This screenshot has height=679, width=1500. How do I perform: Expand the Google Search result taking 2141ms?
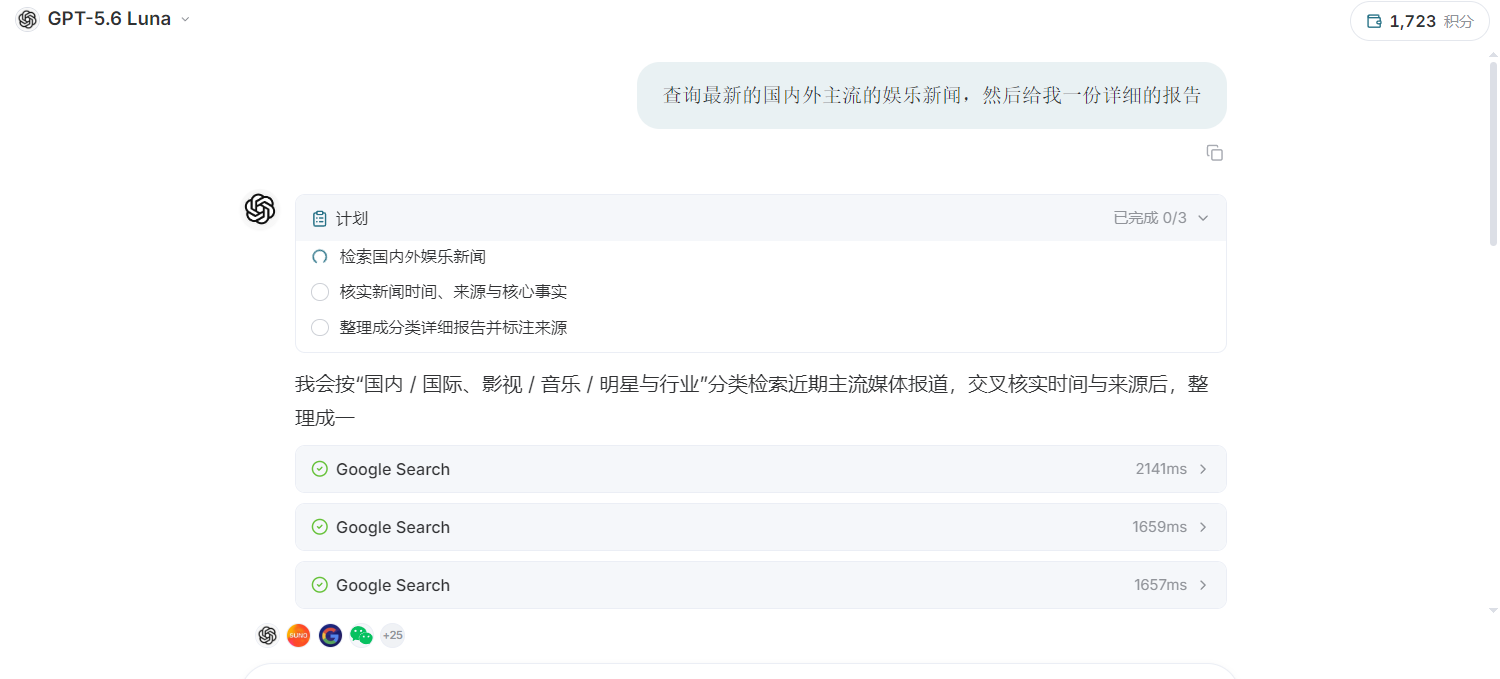pyautogui.click(x=760, y=469)
